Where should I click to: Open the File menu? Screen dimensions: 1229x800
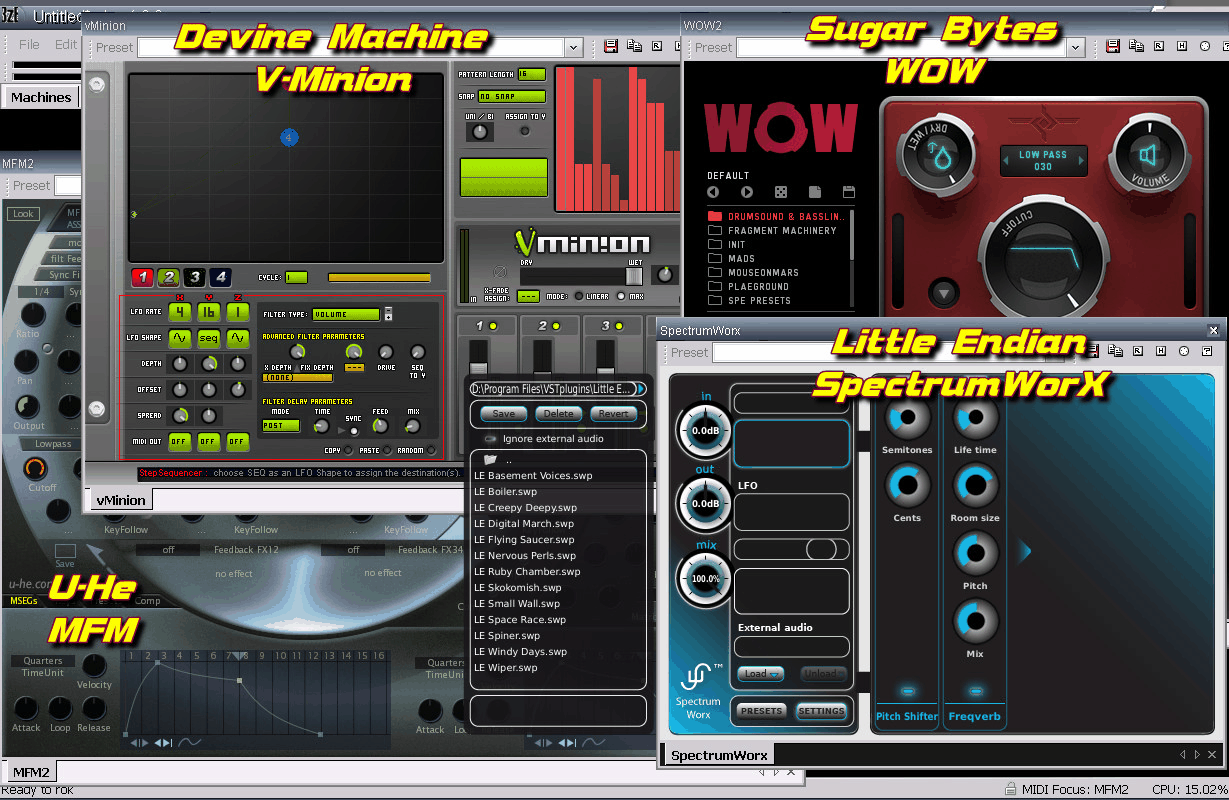[30, 44]
